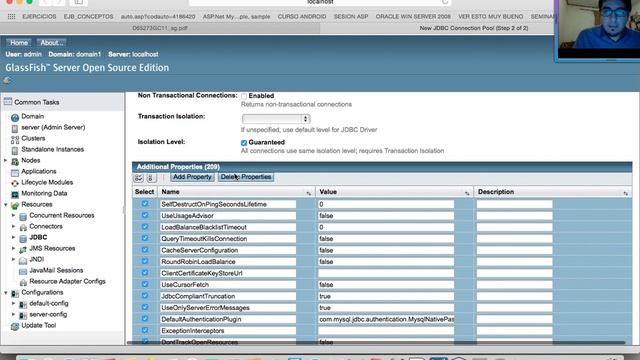Viewport: 640px width, 360px height.
Task: Edit the DefaultAuthenticationPlugin value field
Action: click(386, 319)
